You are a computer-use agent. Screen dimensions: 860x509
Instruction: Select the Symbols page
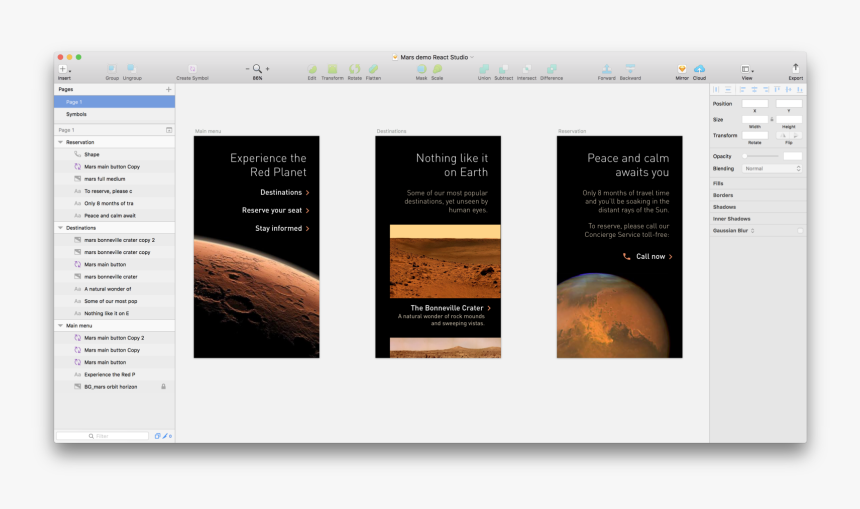115,114
